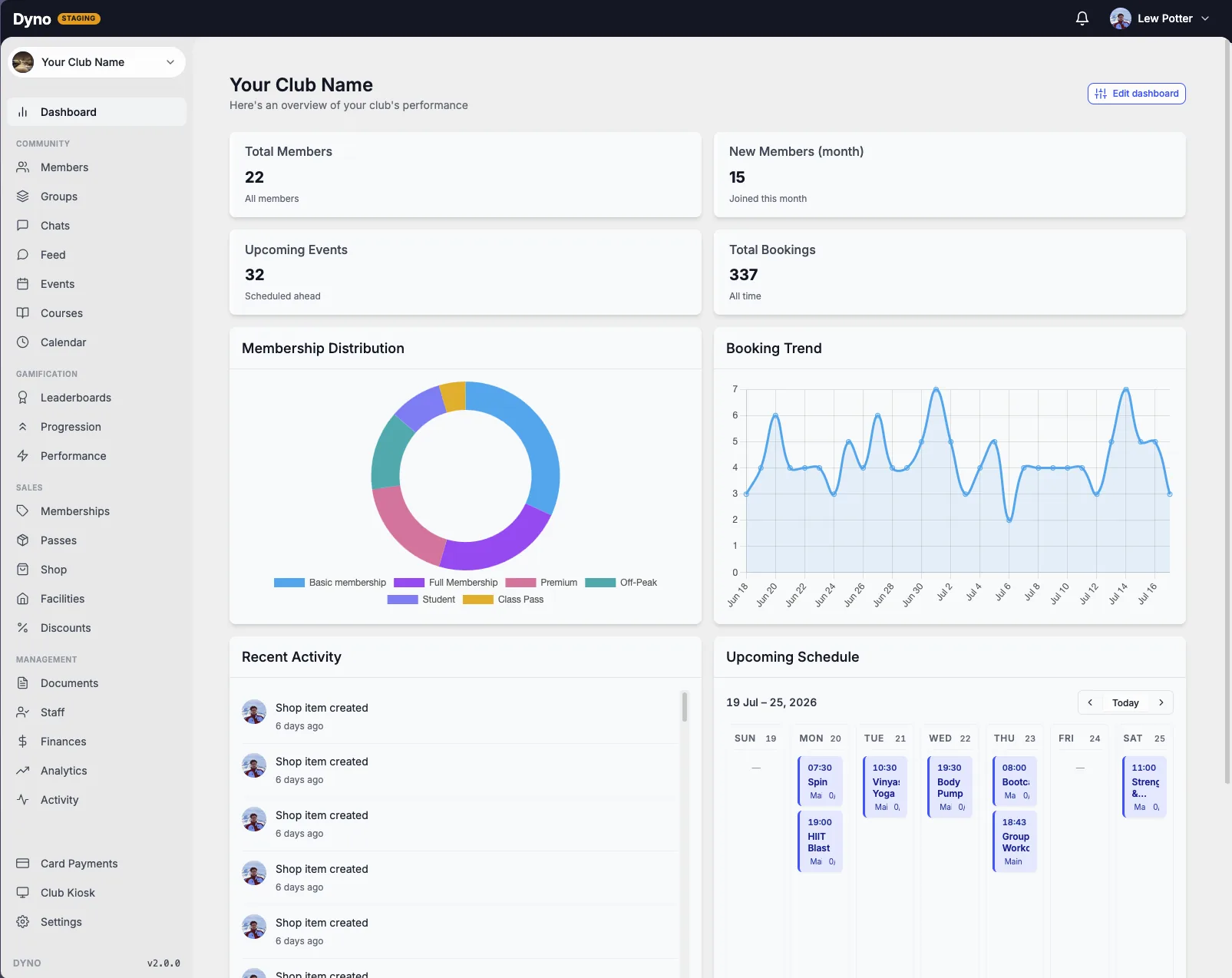
Task: Click the Shop bag icon
Action: point(23,570)
